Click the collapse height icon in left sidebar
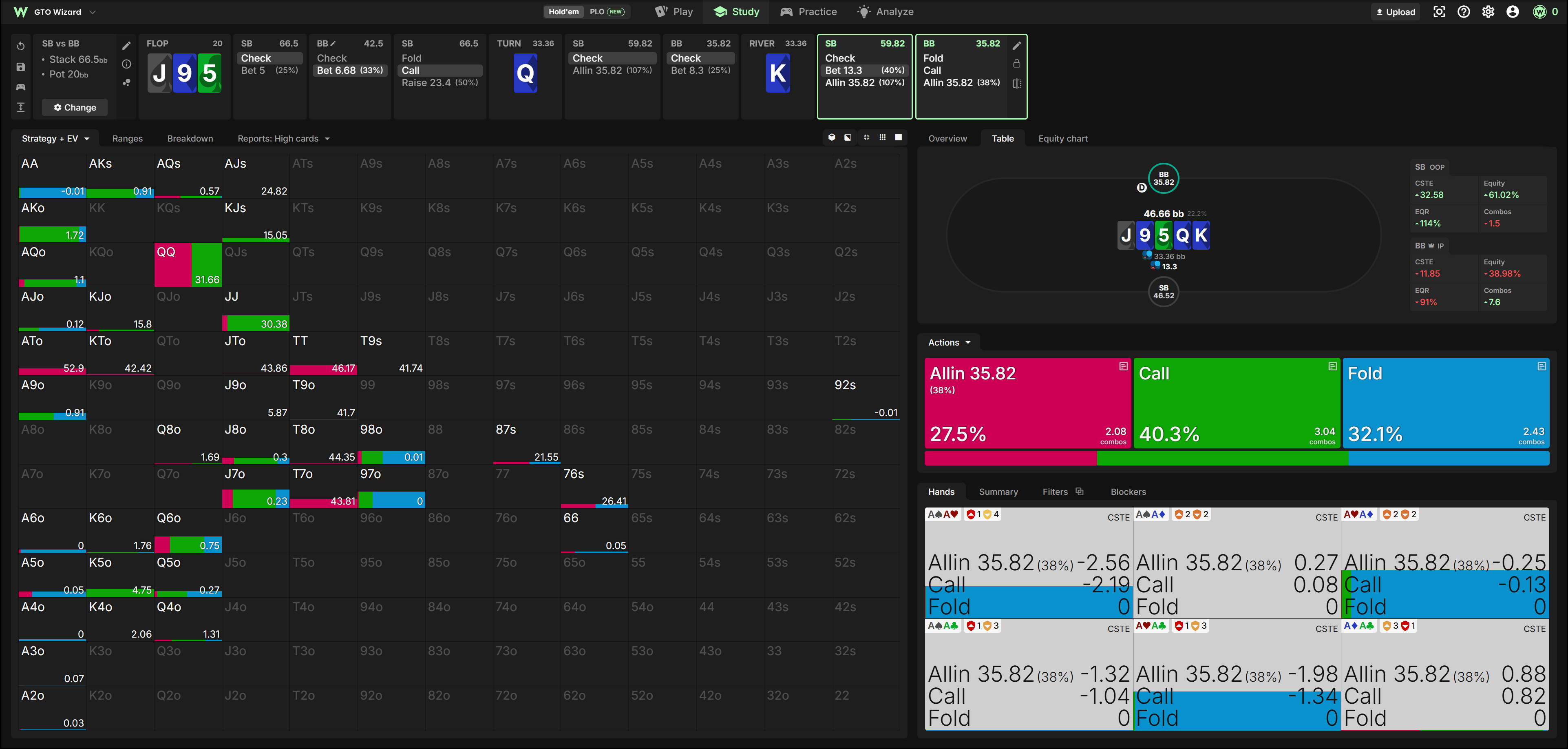 (21, 107)
